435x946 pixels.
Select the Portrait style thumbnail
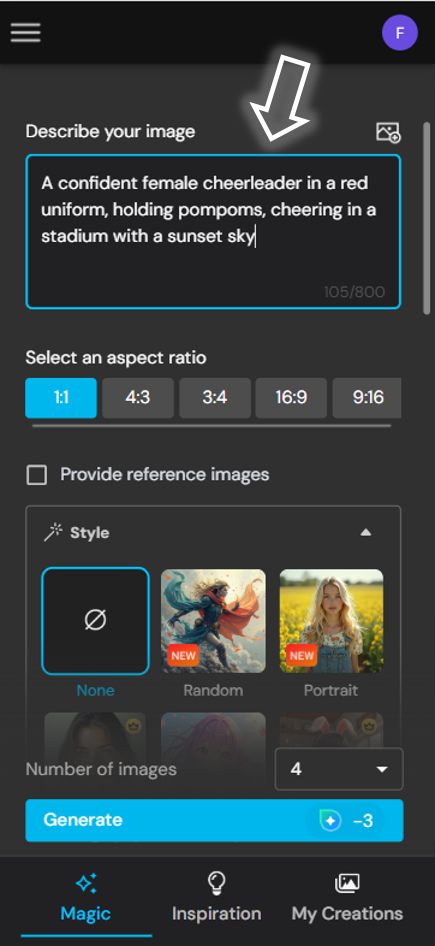tap(331, 621)
